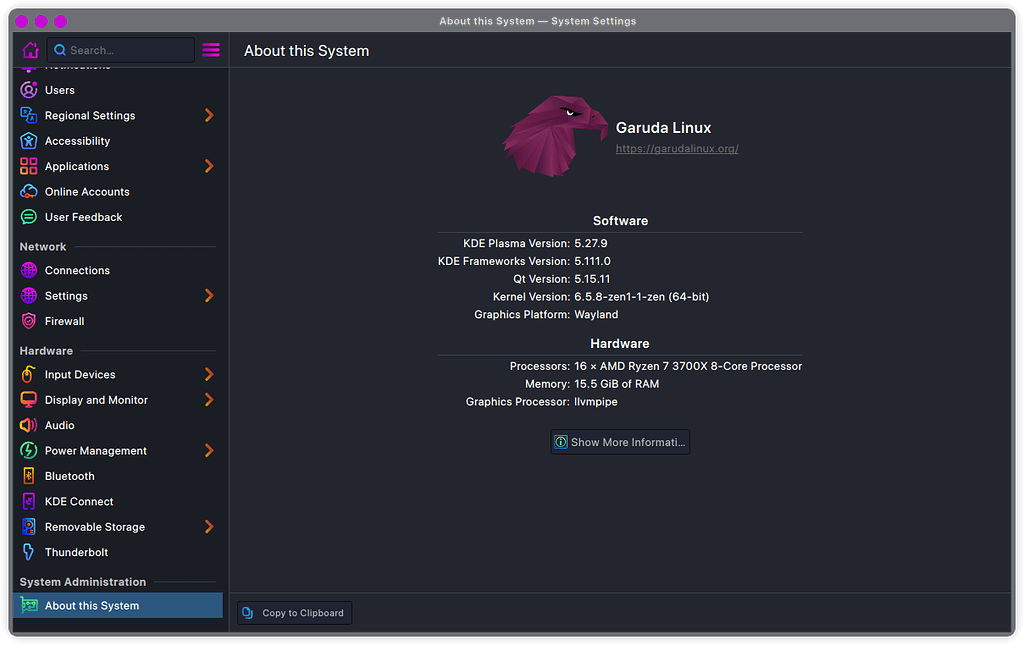Click the Copy to Clipboard button

(x=294, y=612)
